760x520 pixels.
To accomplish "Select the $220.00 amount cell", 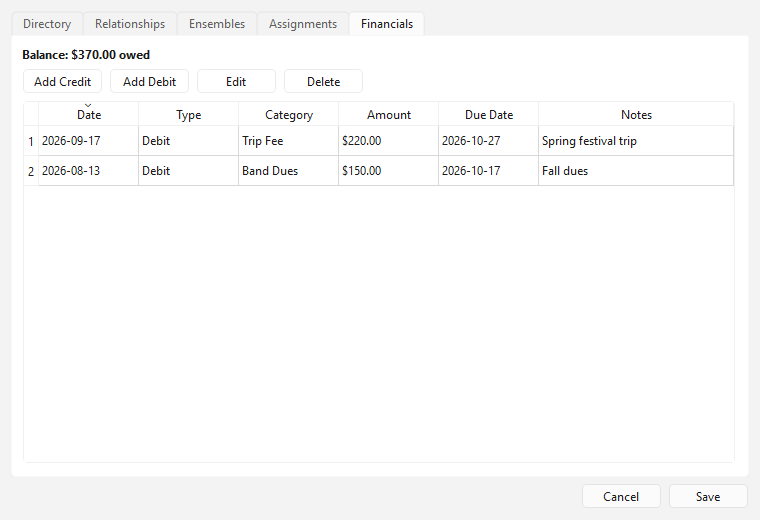I will coord(388,141).
